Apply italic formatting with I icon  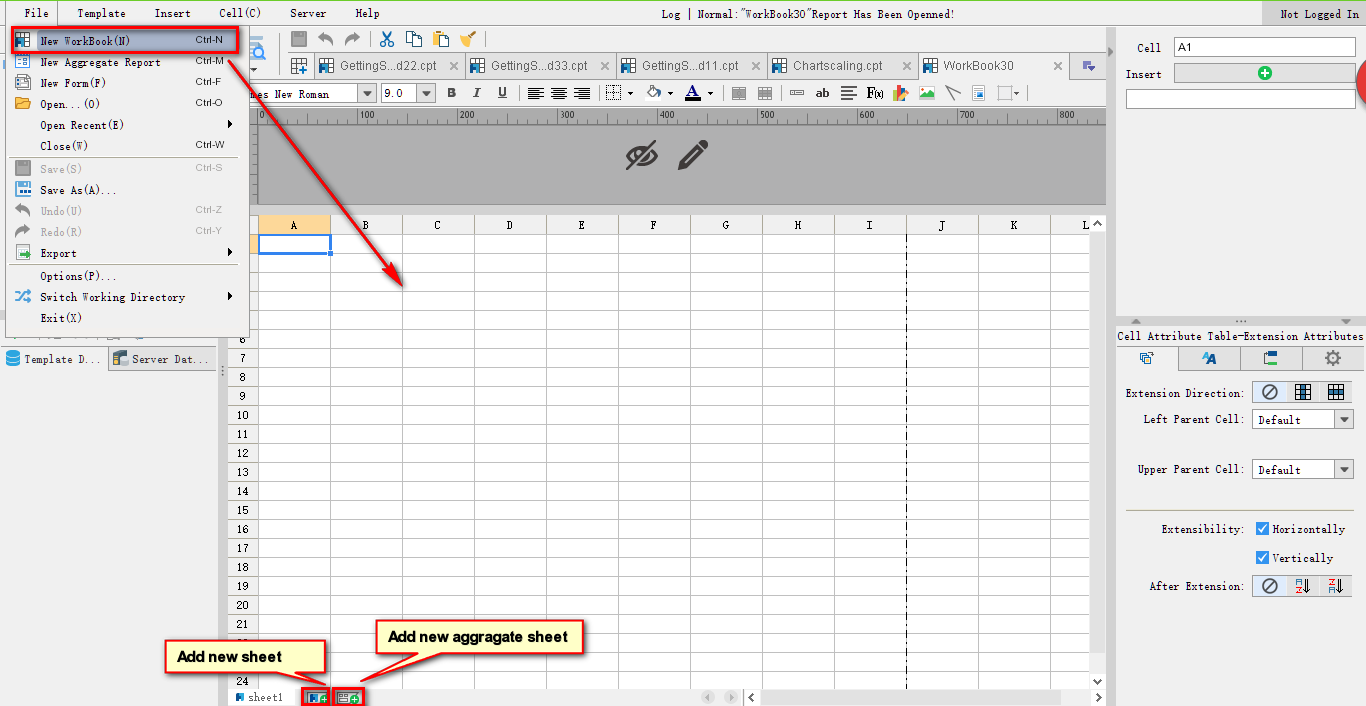click(x=476, y=93)
